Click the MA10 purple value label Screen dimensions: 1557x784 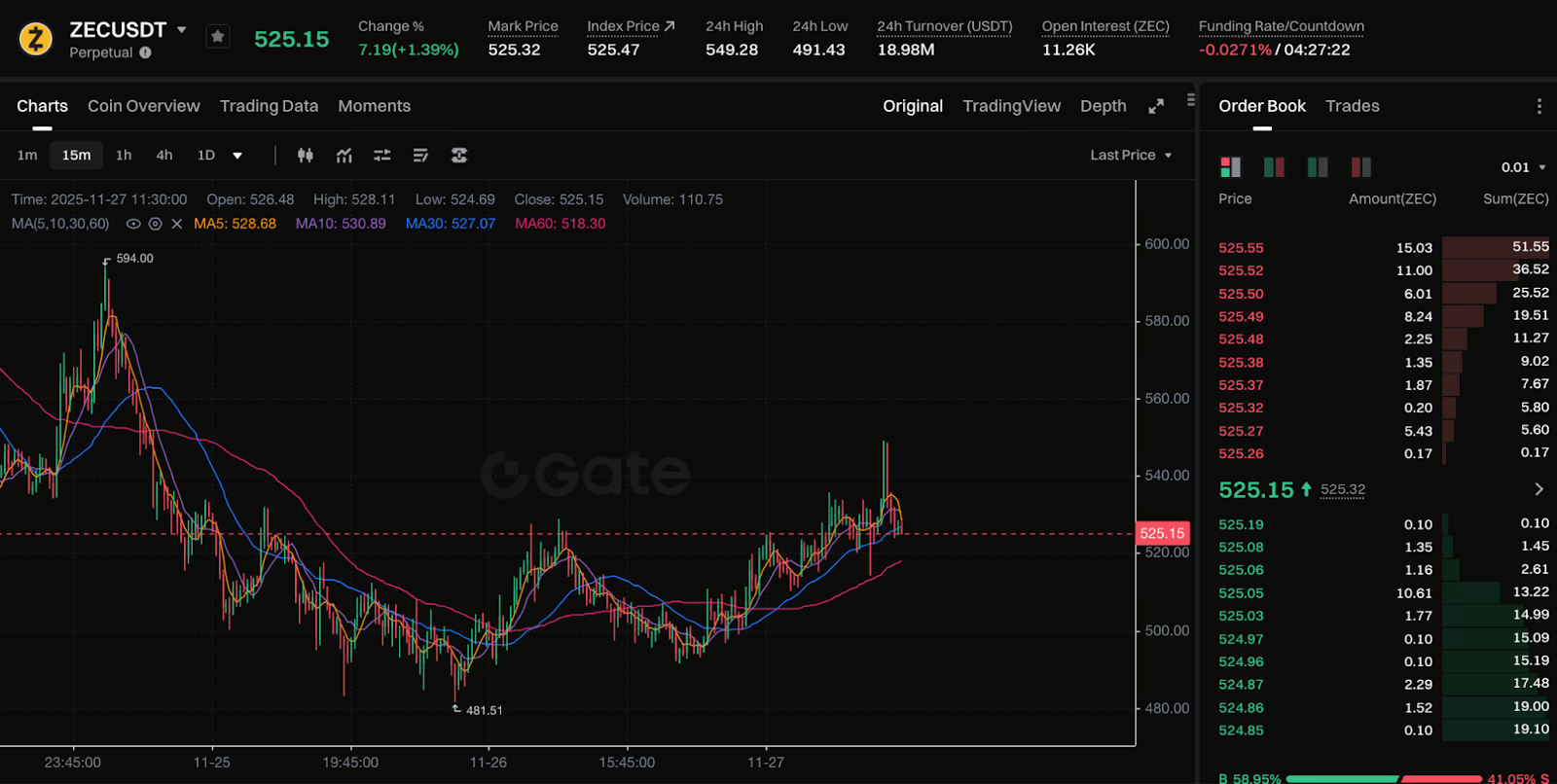(x=341, y=224)
